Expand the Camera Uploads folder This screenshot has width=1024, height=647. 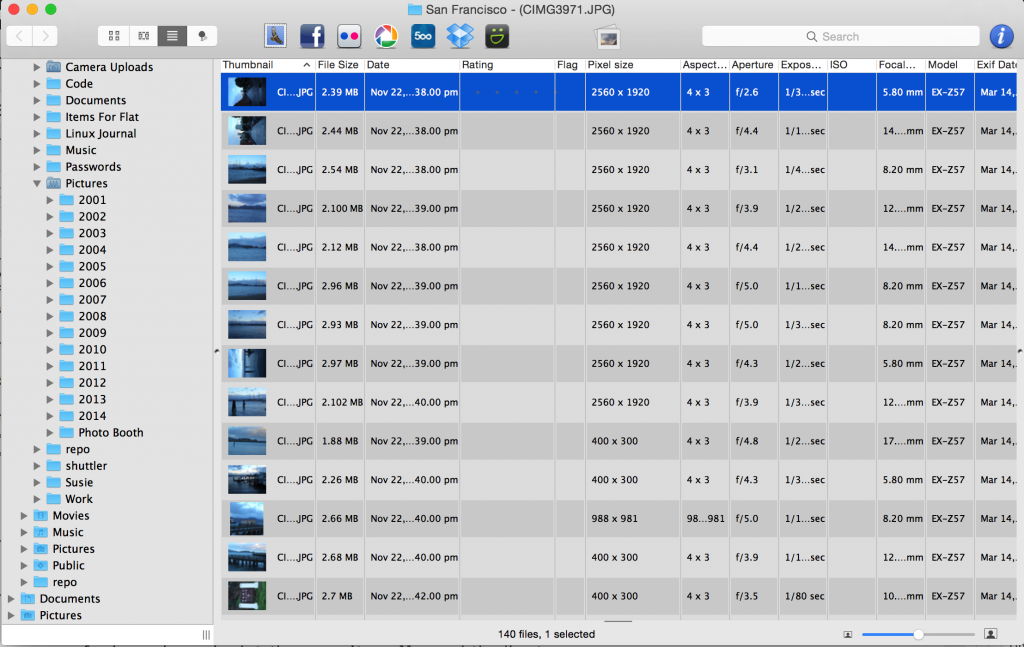37,67
